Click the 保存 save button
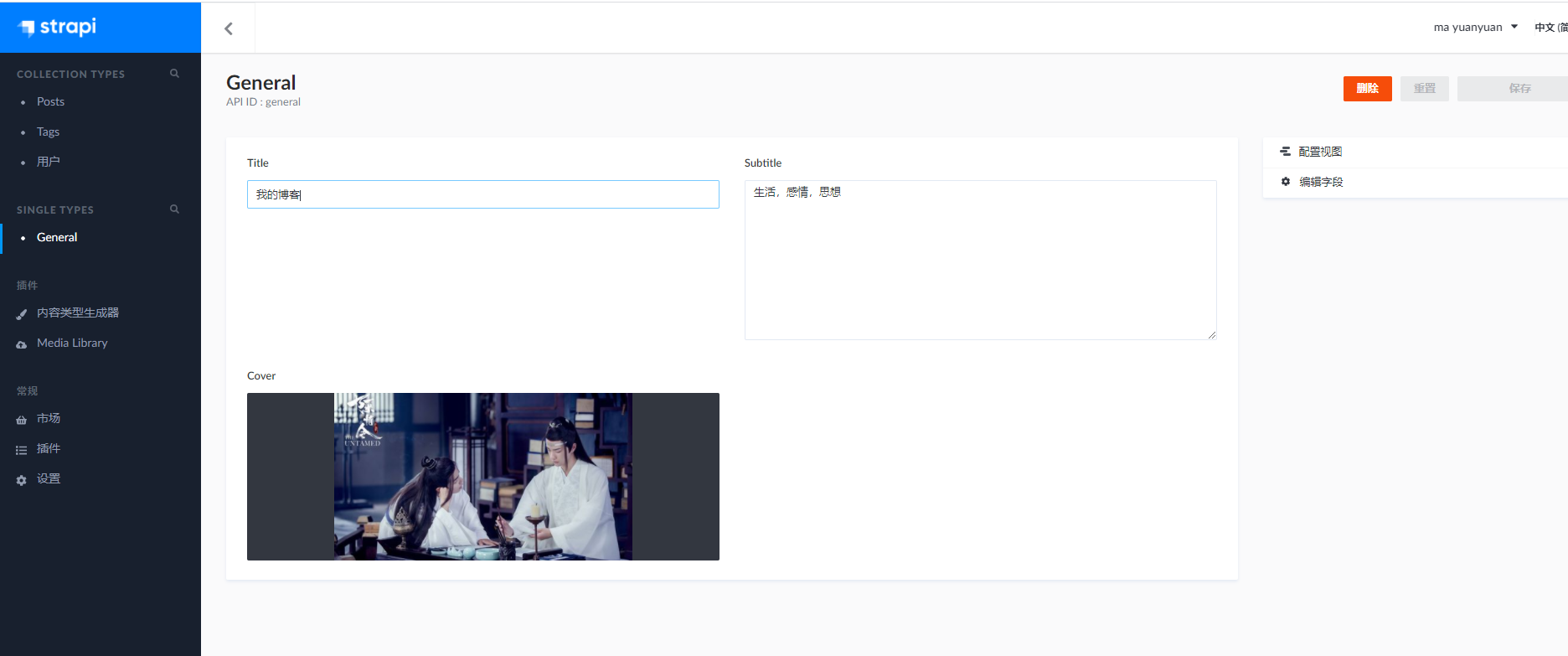This screenshot has width=1568, height=656. pos(1514,89)
